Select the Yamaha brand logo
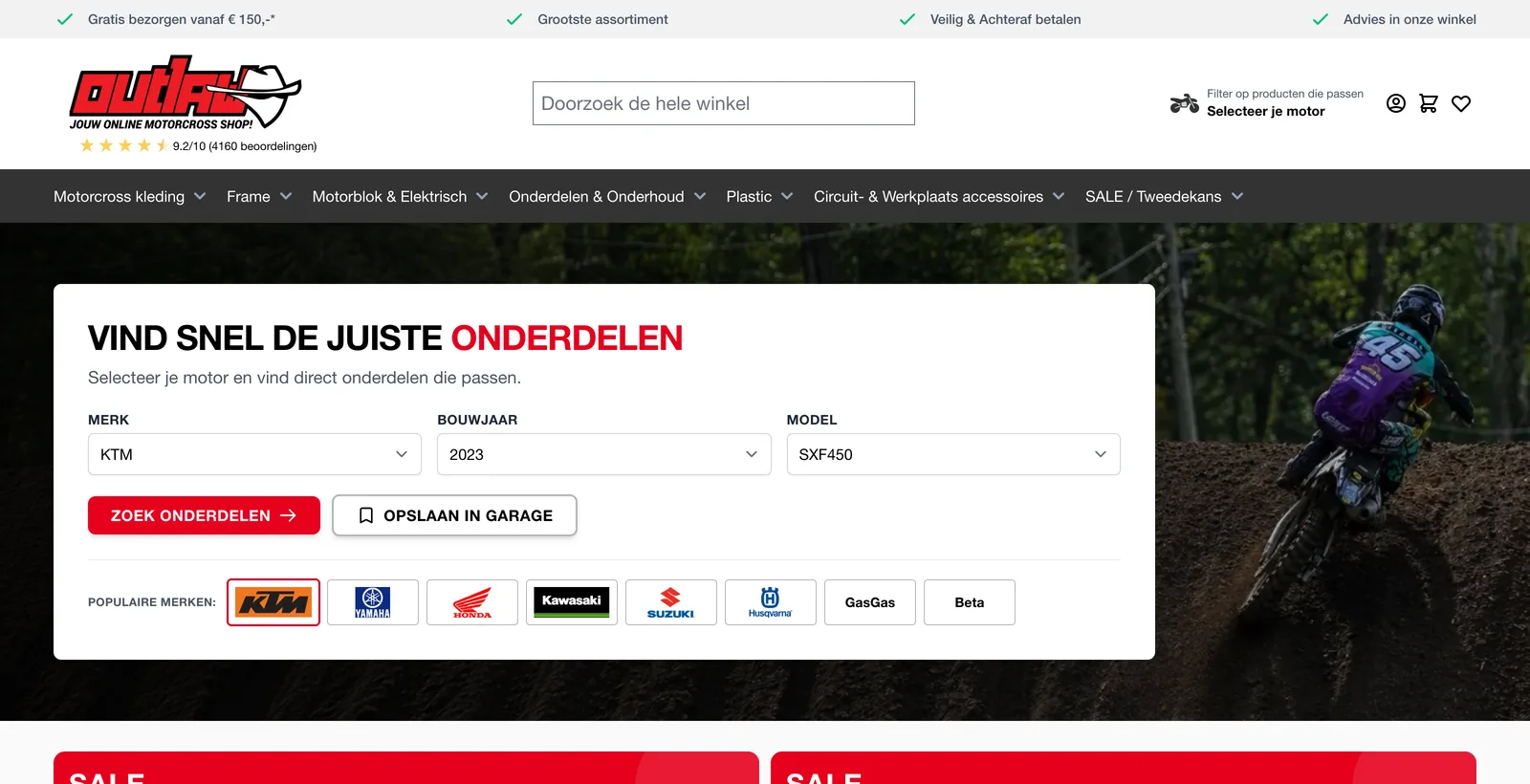The height and width of the screenshot is (784, 1530). (x=373, y=602)
